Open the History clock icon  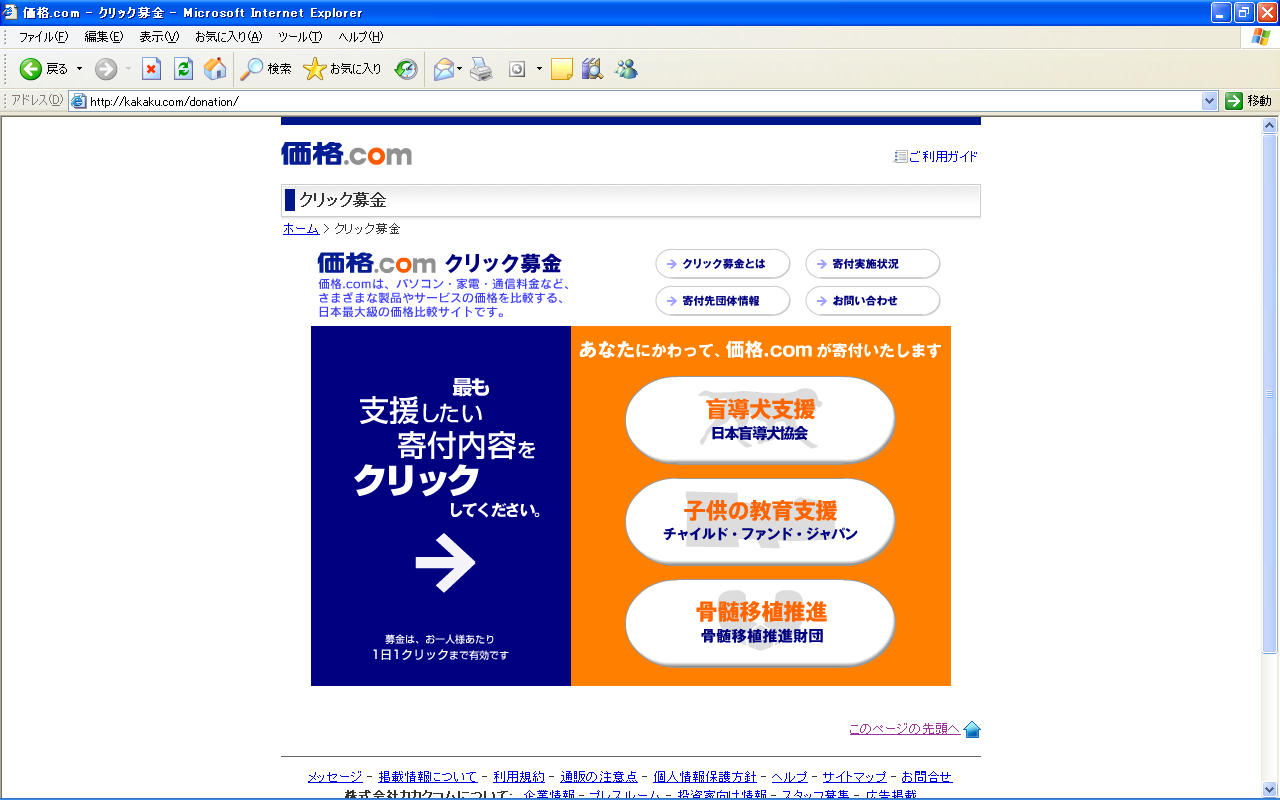click(406, 69)
